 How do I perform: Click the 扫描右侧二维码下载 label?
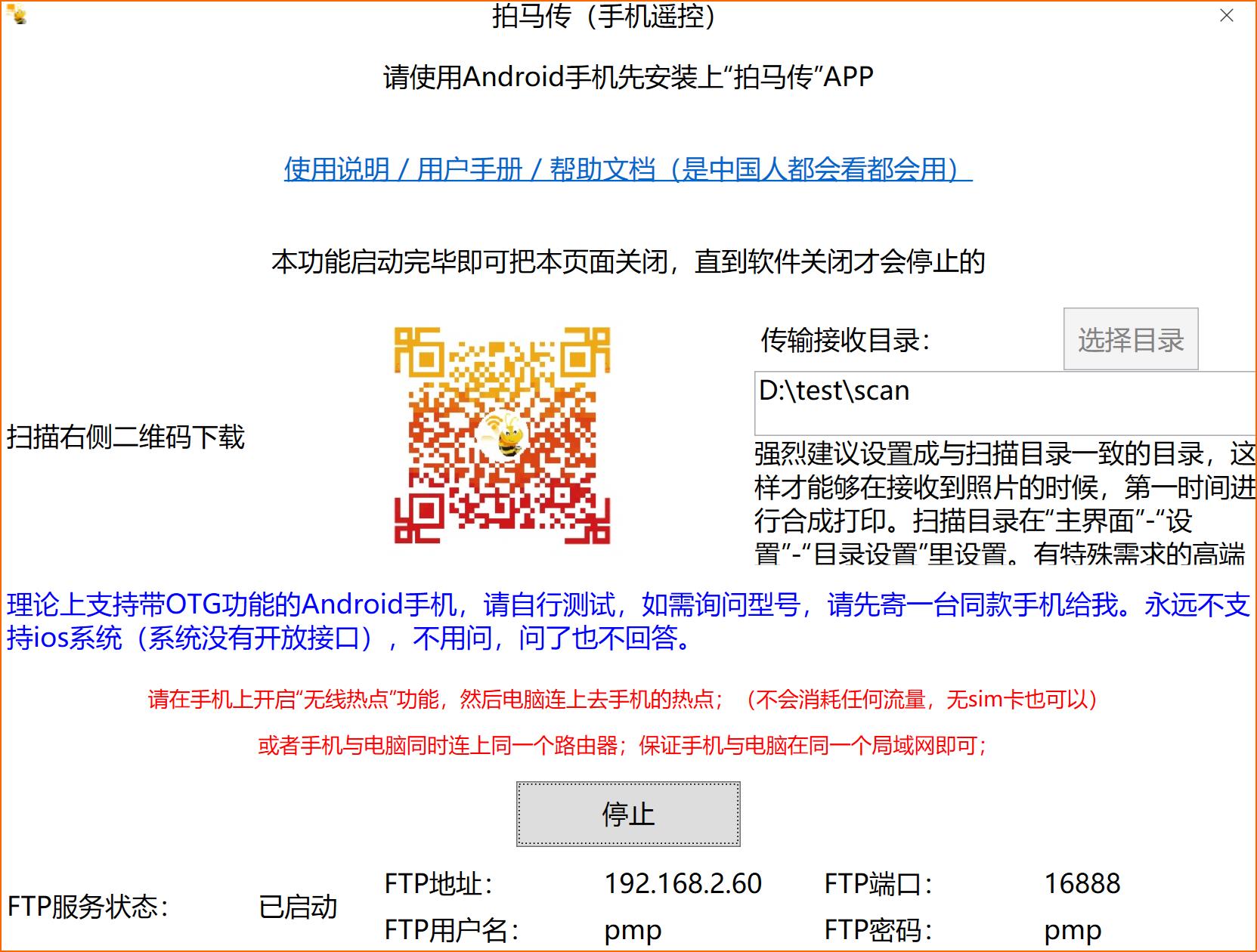[126, 437]
